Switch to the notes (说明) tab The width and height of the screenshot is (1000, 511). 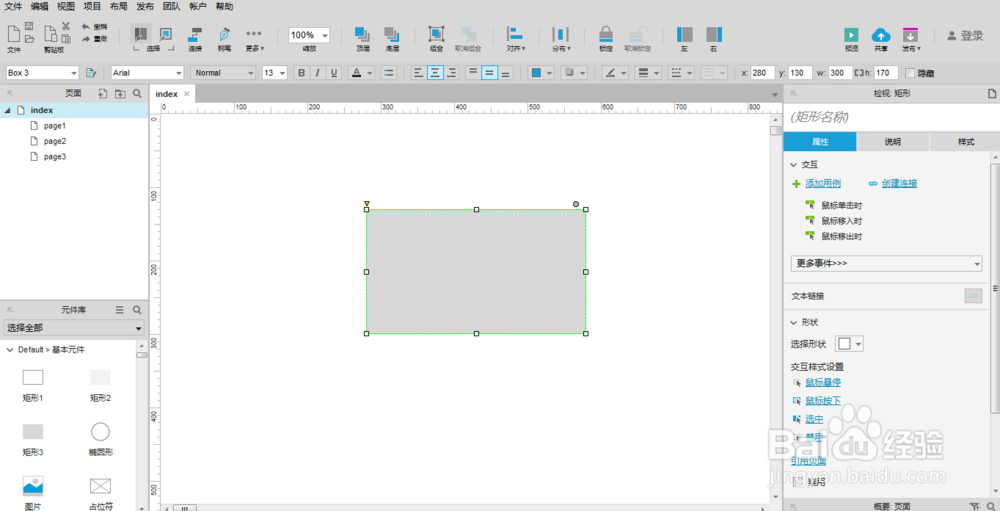[x=892, y=142]
